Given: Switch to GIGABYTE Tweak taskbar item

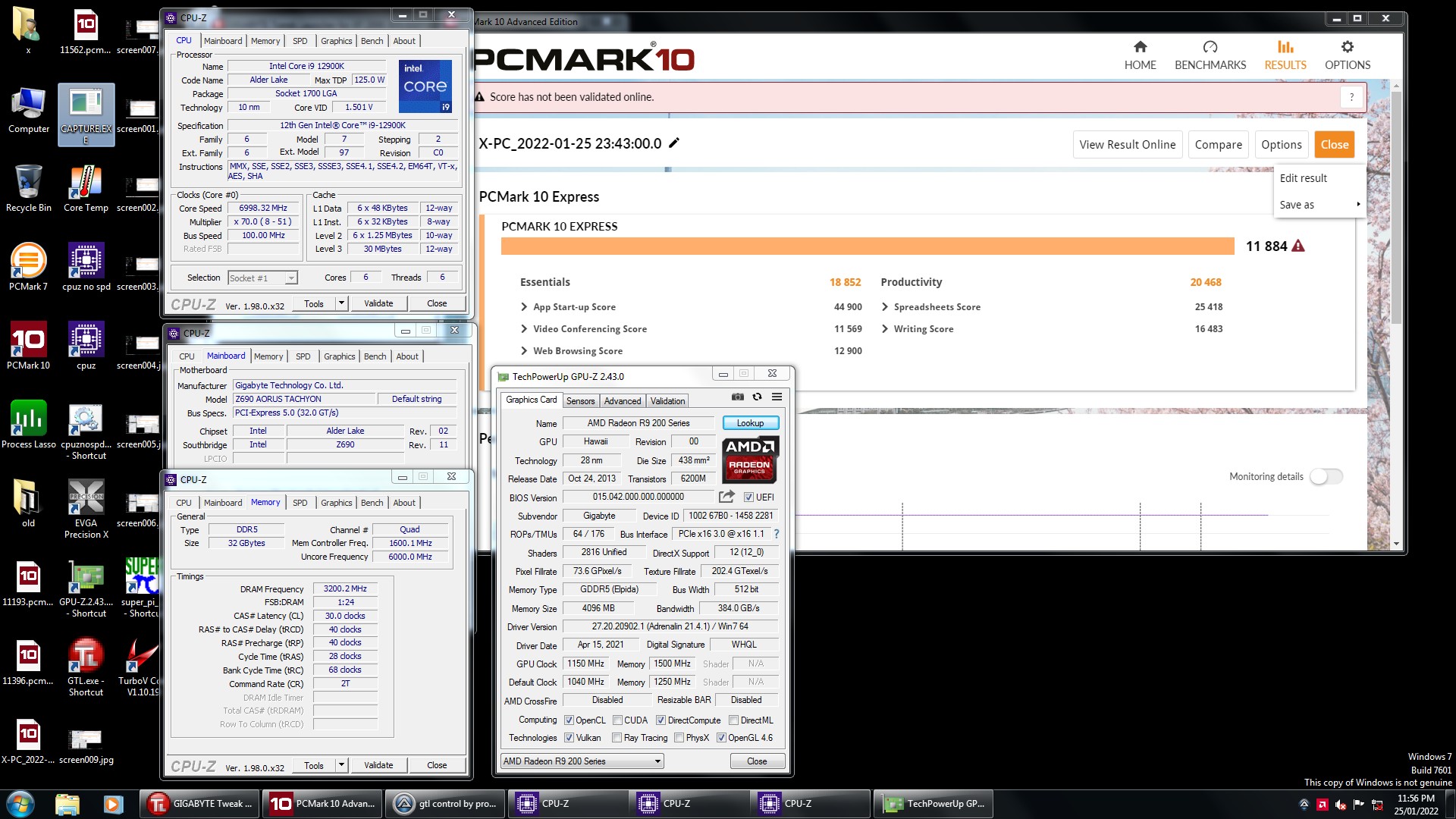Looking at the screenshot, I should [200, 804].
